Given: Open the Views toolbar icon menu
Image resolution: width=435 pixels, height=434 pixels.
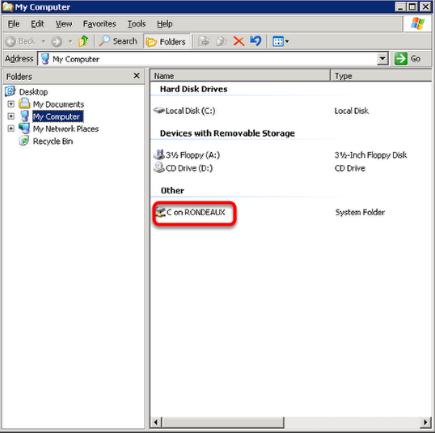Looking at the screenshot, I should click(x=281, y=41).
